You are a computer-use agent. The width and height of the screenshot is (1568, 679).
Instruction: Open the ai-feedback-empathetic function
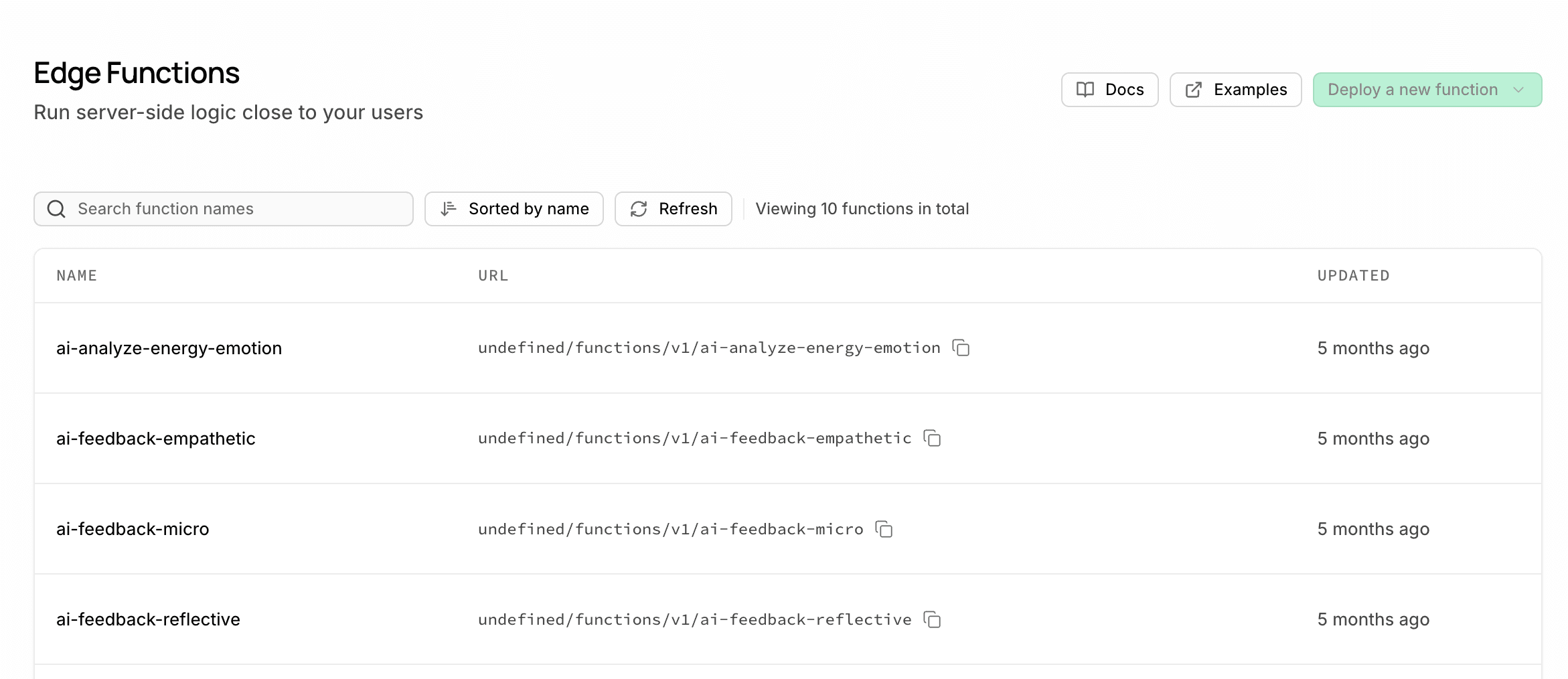click(x=155, y=439)
